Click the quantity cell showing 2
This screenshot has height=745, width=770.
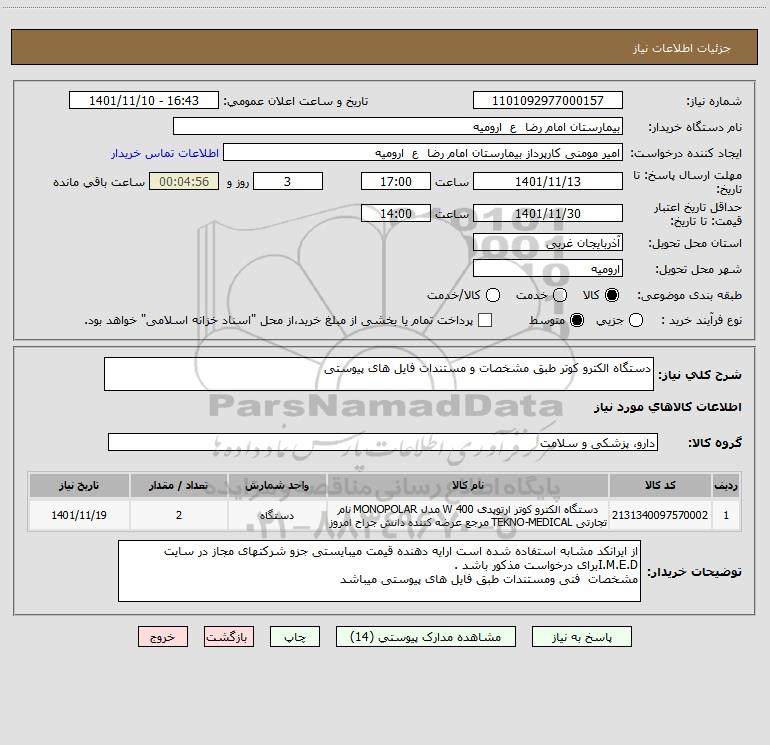tap(179, 515)
